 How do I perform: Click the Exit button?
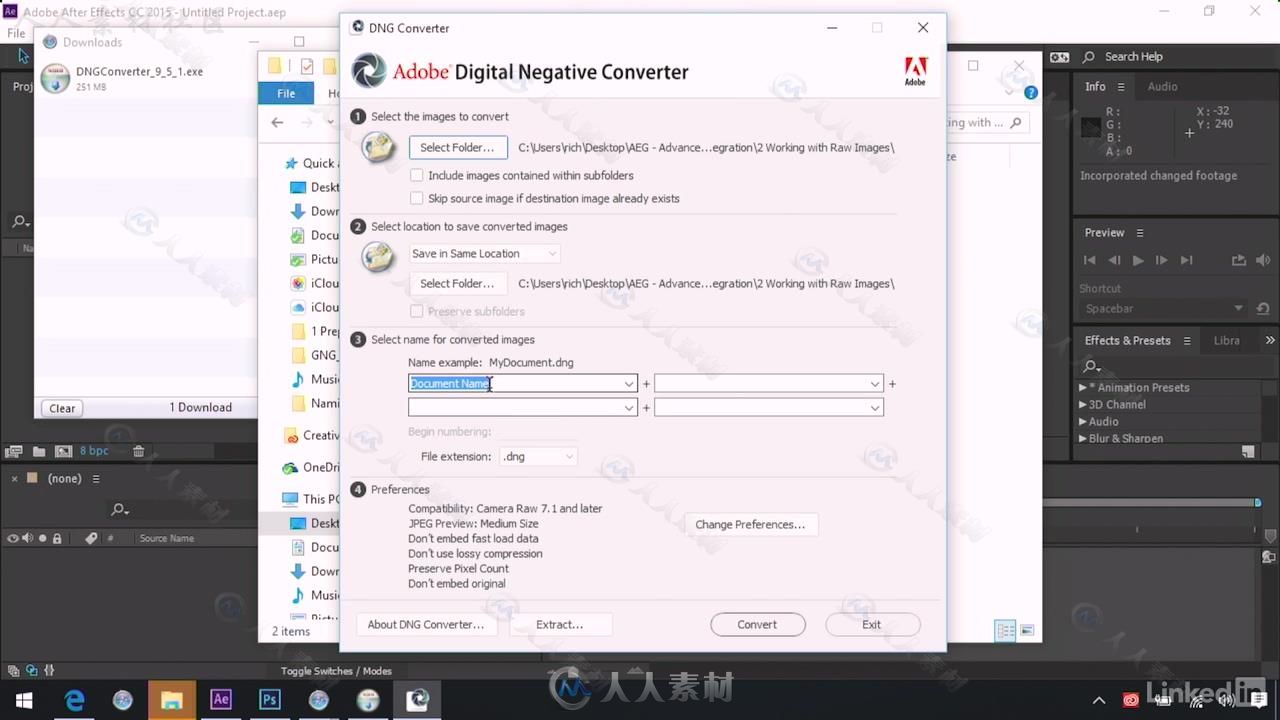click(872, 624)
